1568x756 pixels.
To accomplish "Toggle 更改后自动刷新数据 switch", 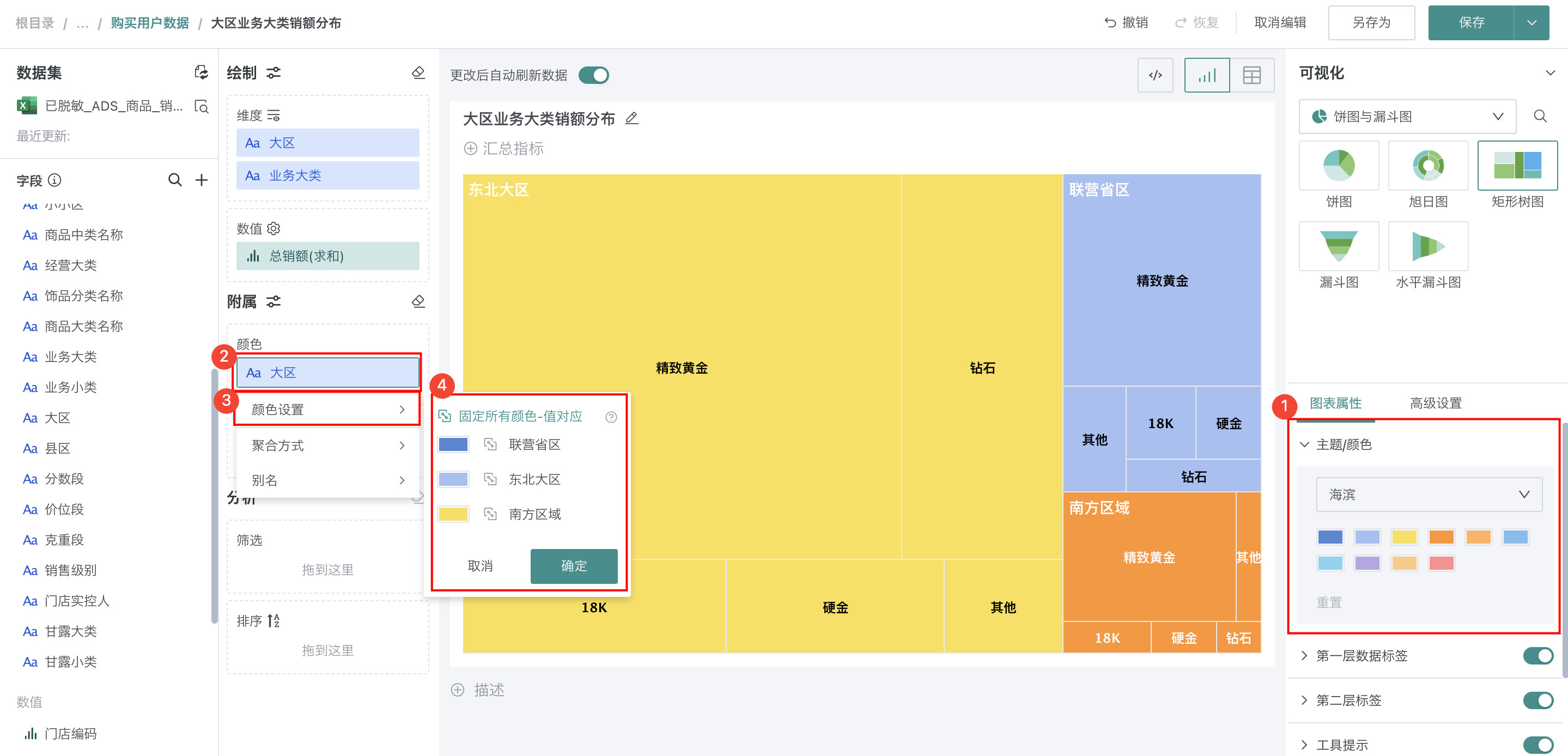I will click(593, 76).
